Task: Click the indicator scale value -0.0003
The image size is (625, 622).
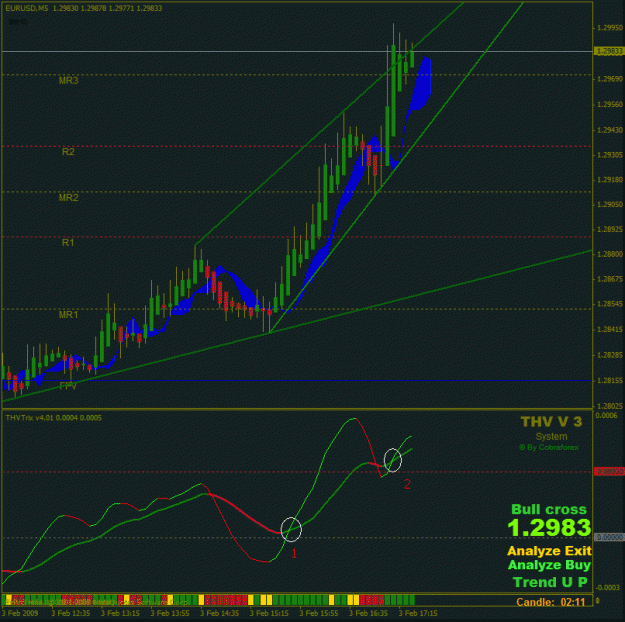Action: tap(607, 587)
